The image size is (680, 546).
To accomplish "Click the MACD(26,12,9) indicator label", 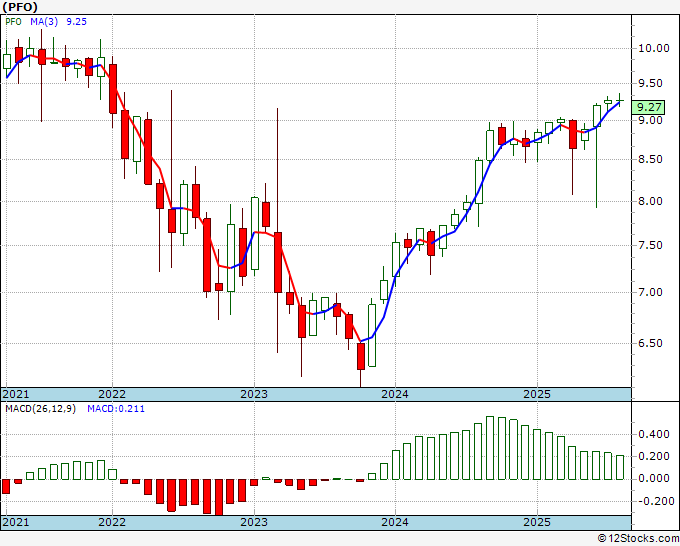I will click(40, 409).
